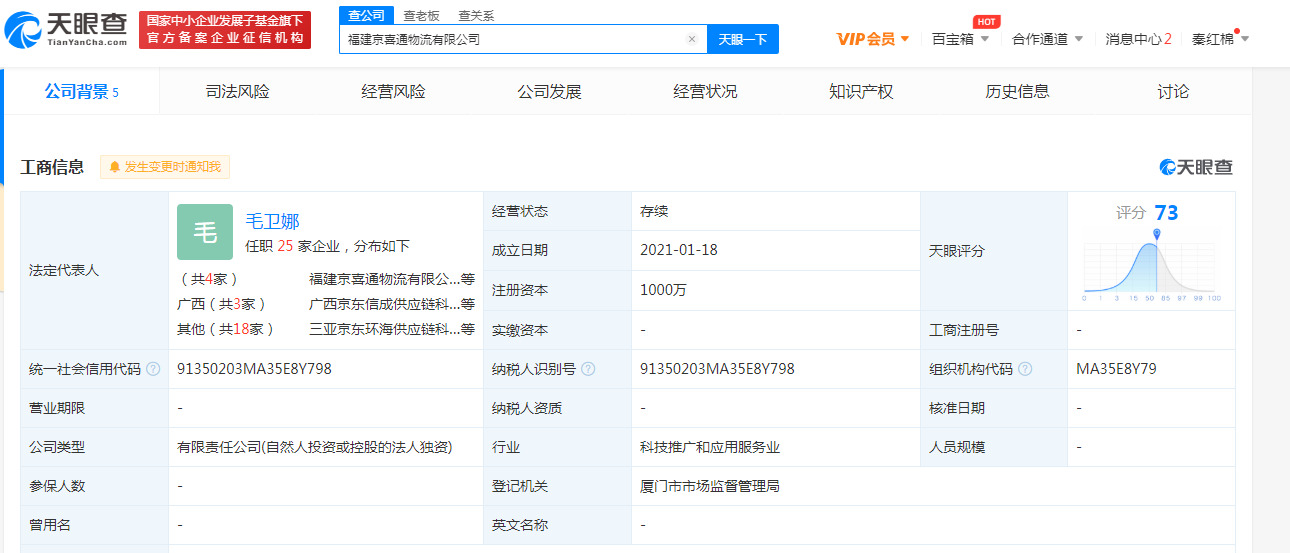Select the 公司发展 tab

tap(549, 92)
